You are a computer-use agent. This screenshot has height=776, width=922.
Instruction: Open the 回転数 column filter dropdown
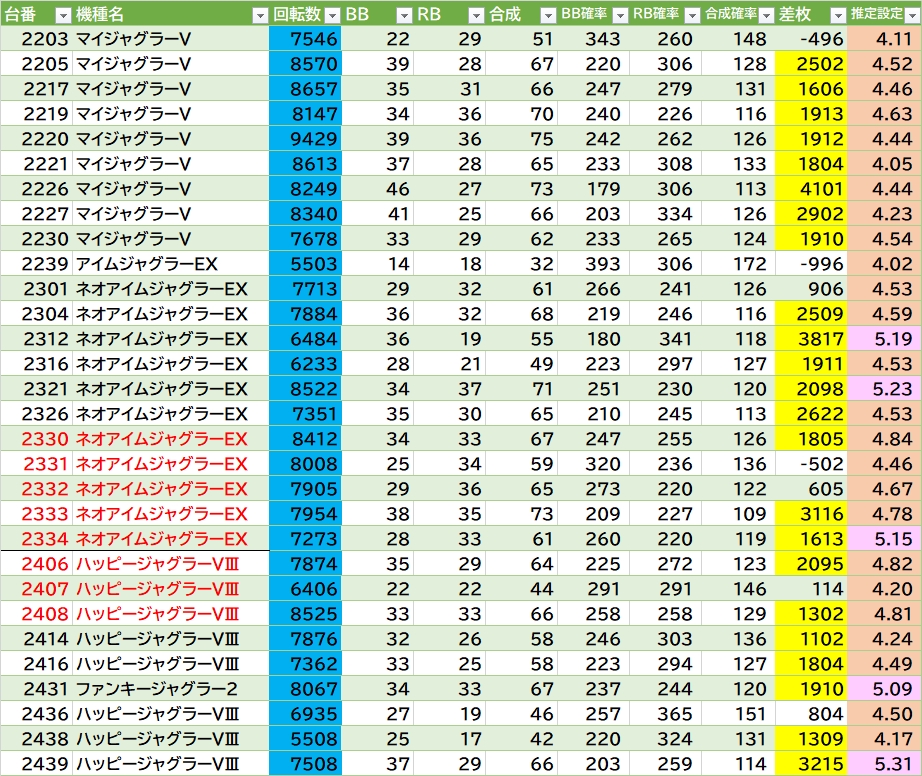[332, 15]
